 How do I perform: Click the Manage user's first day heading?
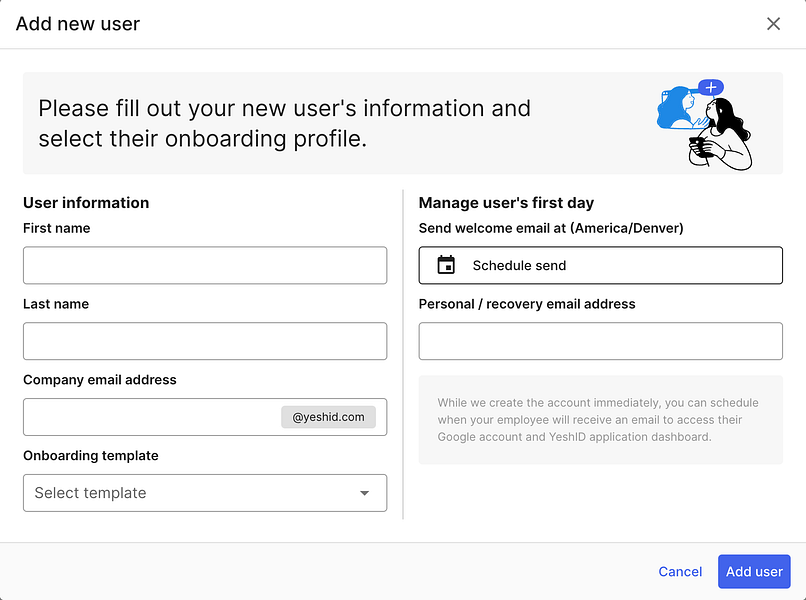coord(506,203)
